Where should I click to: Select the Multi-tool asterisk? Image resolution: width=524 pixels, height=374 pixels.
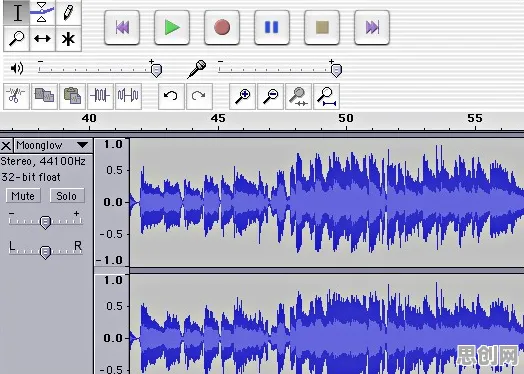tap(68, 39)
